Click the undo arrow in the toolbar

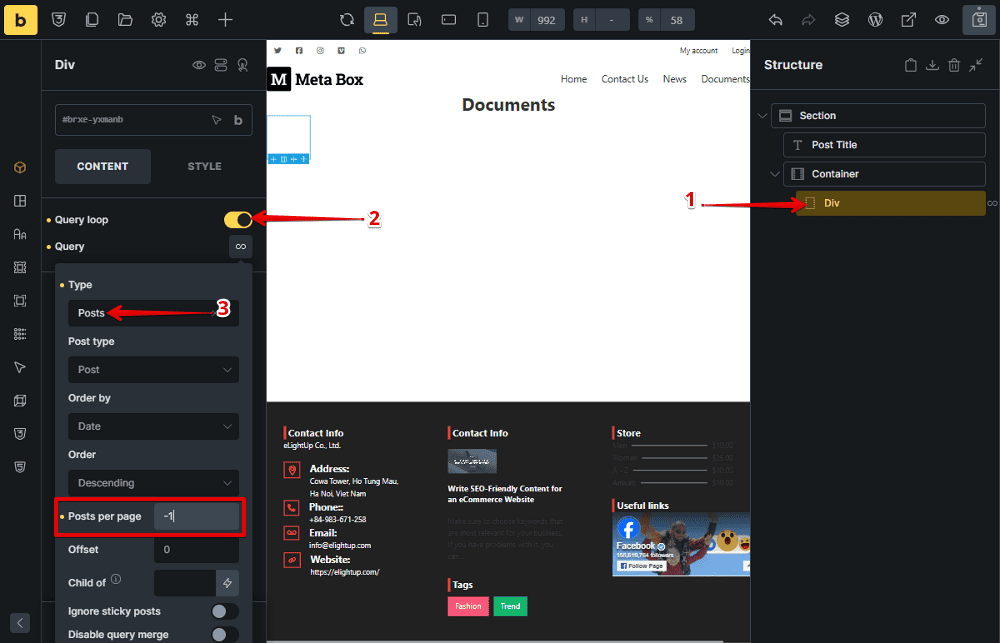(x=775, y=20)
